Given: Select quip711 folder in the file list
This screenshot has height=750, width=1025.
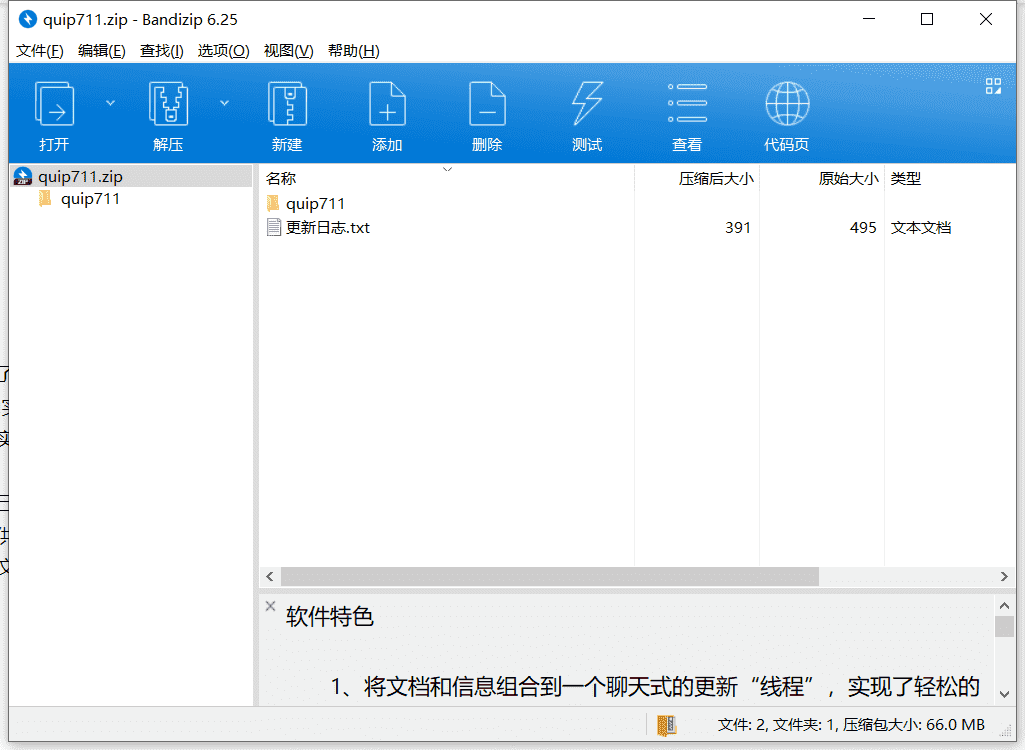Looking at the screenshot, I should pos(315,204).
